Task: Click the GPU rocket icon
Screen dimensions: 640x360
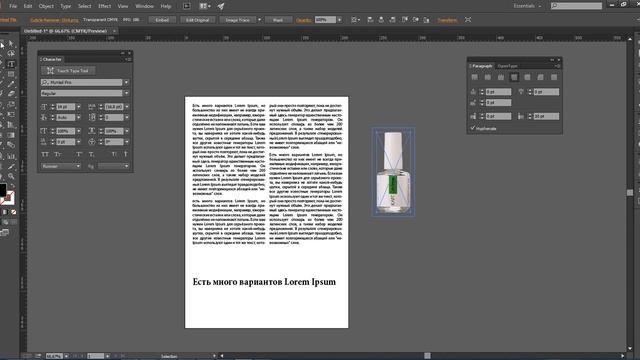Action: coord(221,6)
